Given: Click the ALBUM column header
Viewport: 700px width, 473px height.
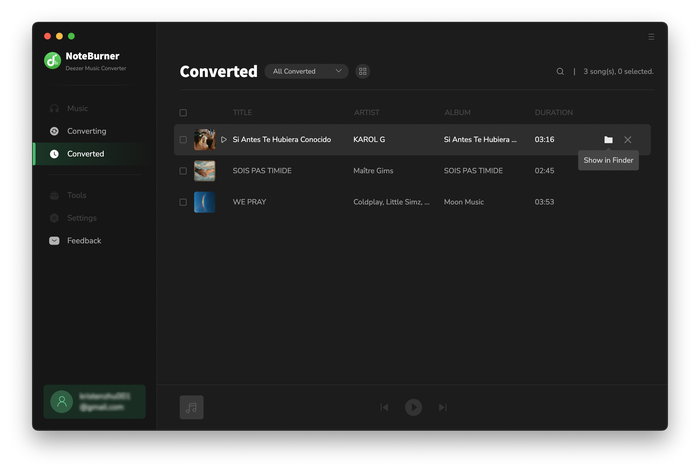Looking at the screenshot, I should pyautogui.click(x=457, y=112).
